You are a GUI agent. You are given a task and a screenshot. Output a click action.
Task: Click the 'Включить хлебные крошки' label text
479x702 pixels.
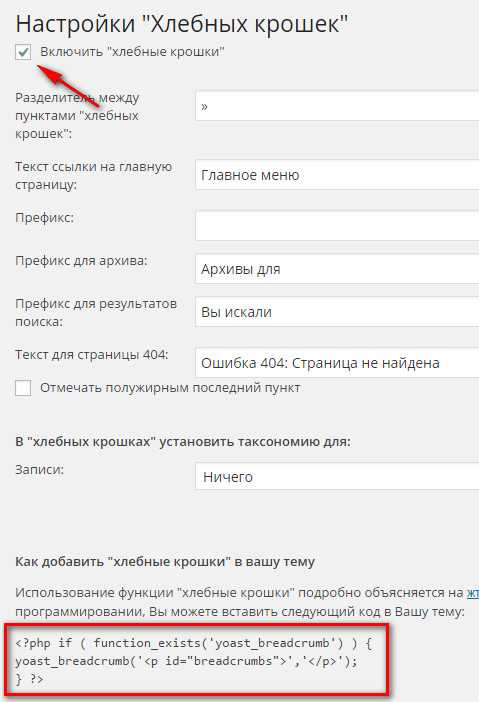(132, 51)
